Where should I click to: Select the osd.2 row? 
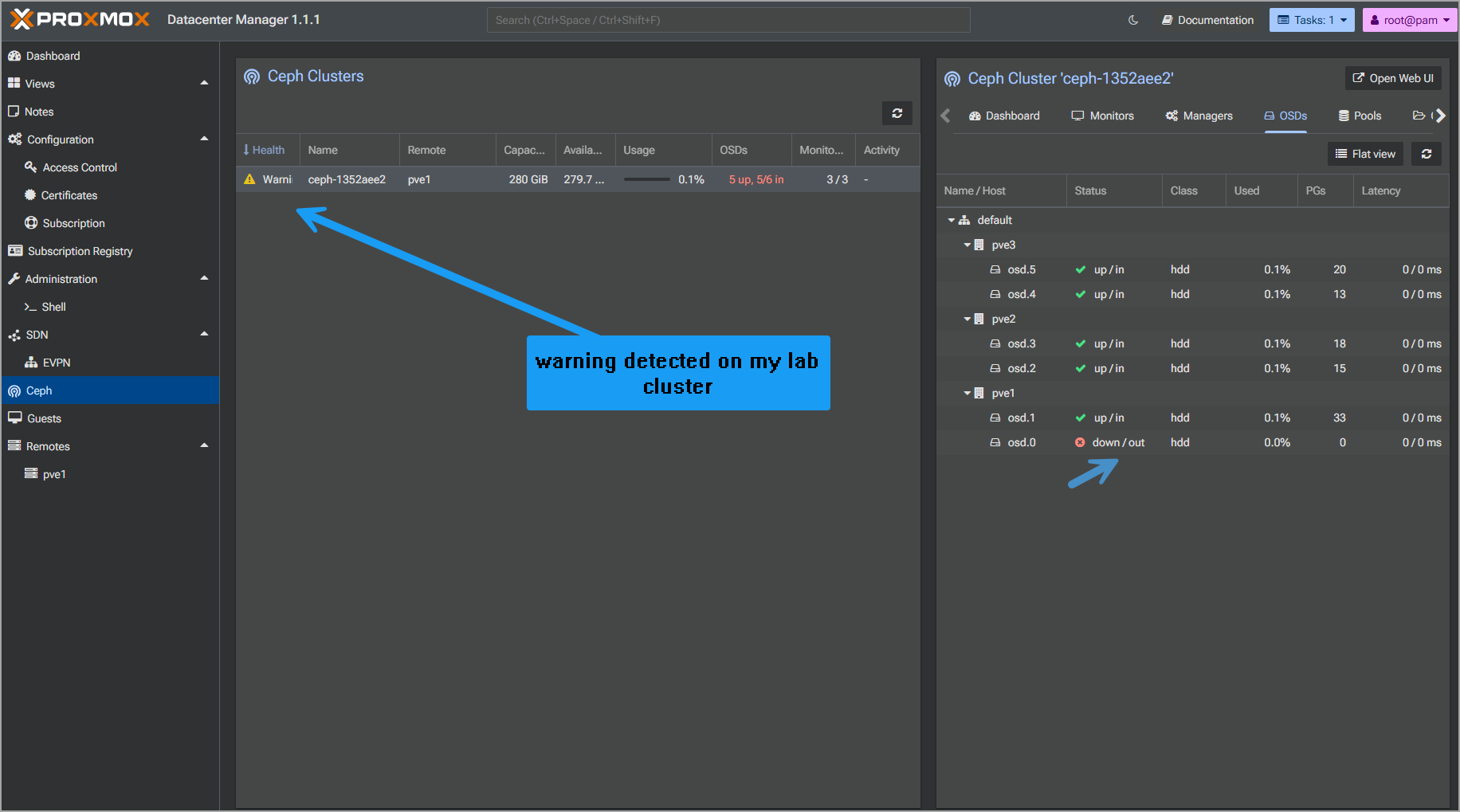(x=1193, y=368)
